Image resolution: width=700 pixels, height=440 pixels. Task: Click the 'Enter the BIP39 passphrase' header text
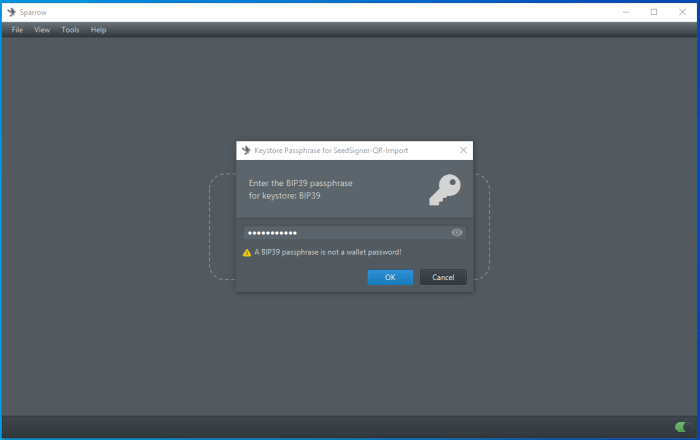[300, 183]
